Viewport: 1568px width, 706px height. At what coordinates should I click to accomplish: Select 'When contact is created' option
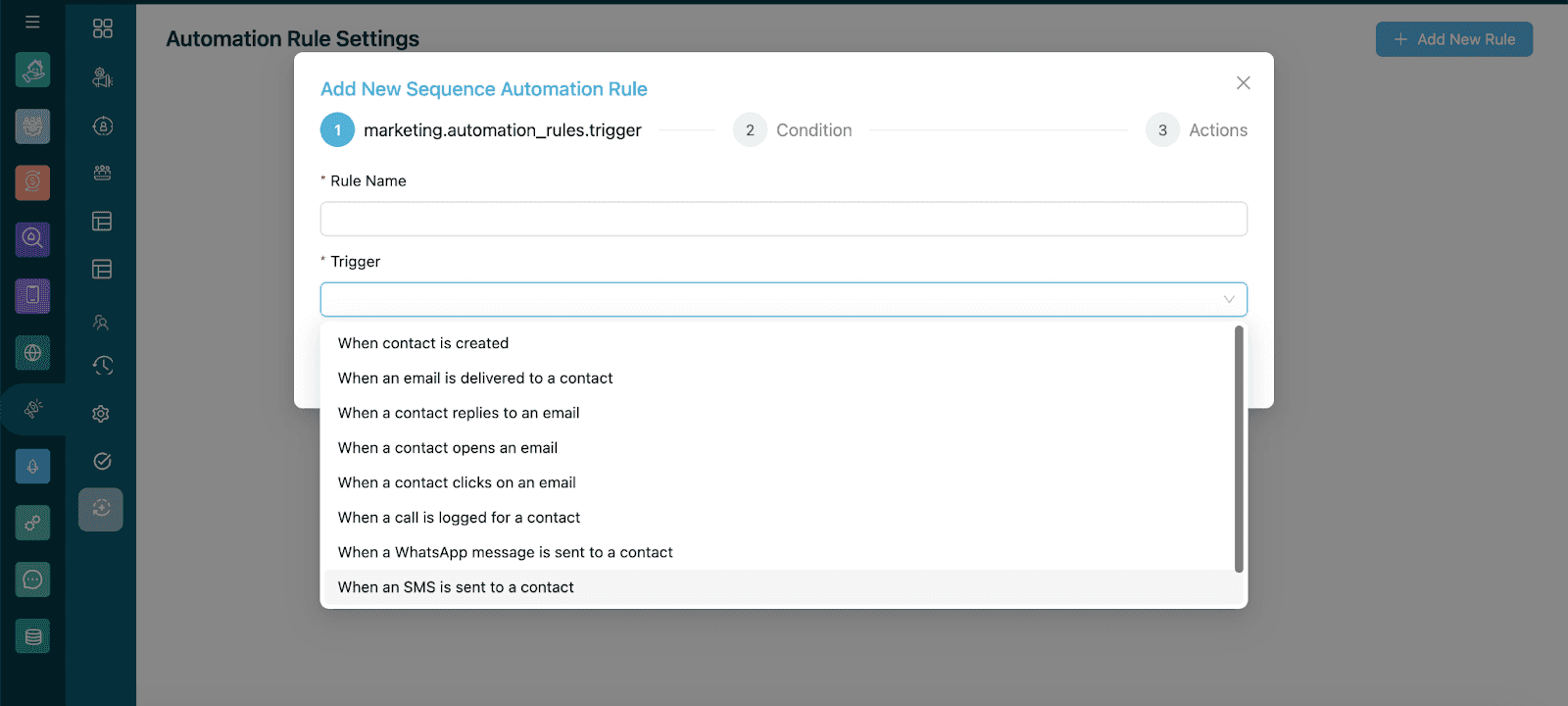tap(423, 343)
